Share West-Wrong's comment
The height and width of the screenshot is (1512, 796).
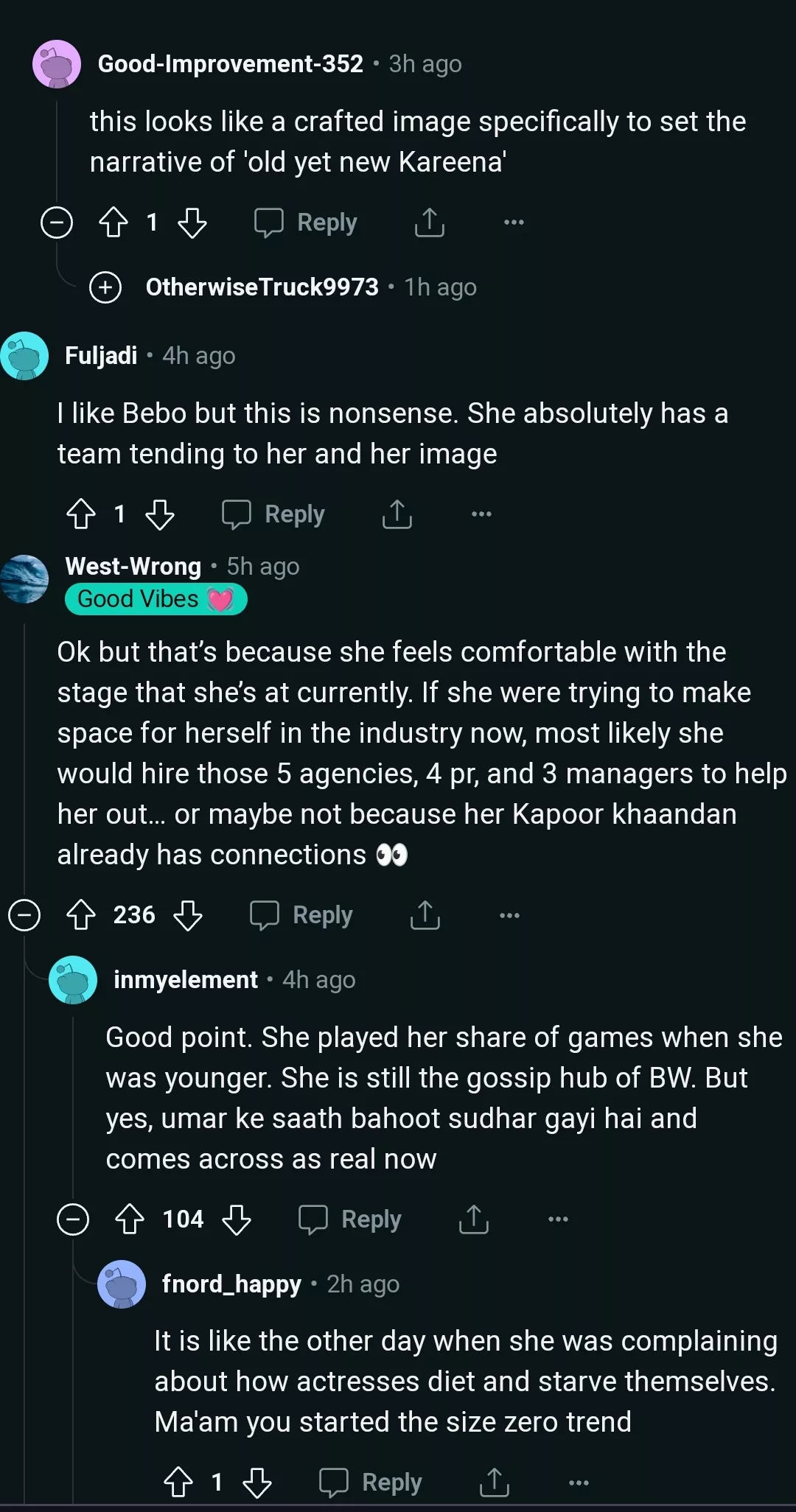(x=425, y=915)
